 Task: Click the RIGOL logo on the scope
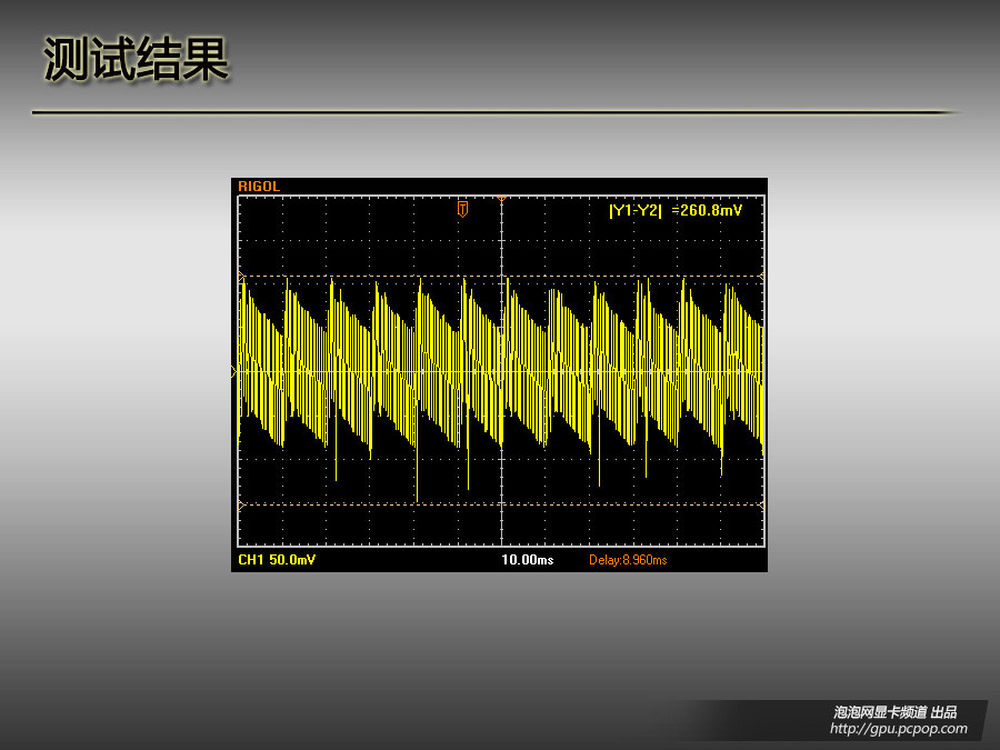[x=259, y=186]
